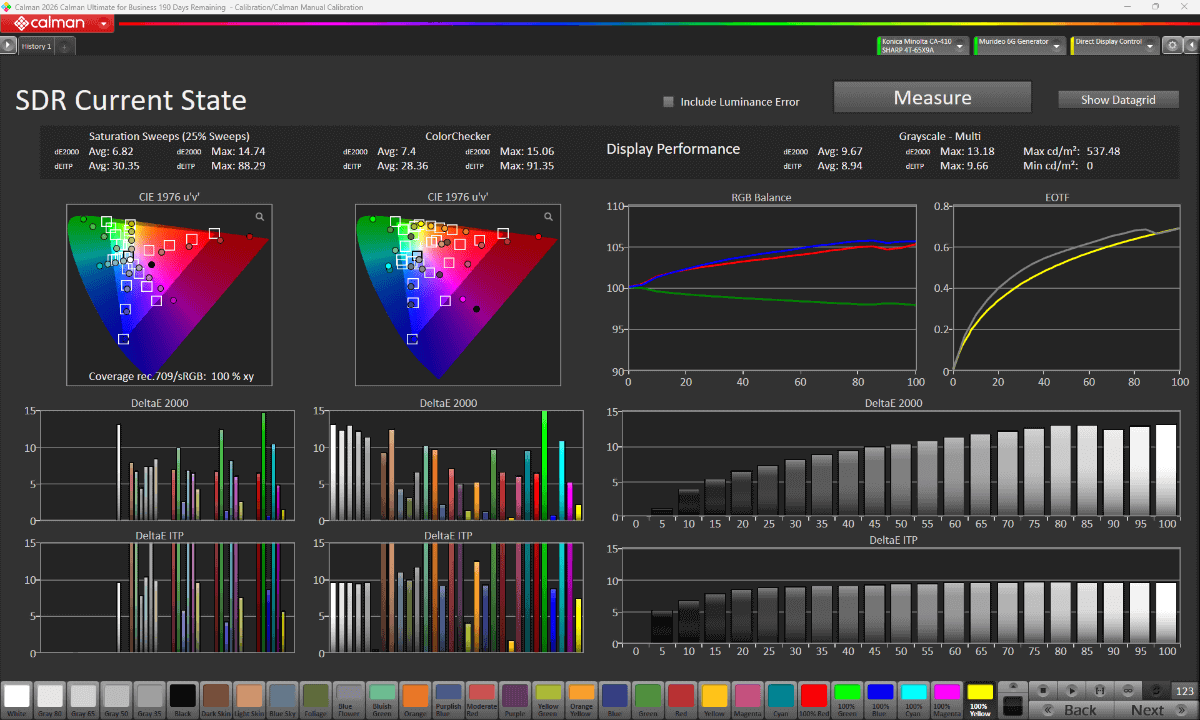This screenshot has width=1200, height=720.
Task: Open the Konica Minolta CA-410 meter dropdown
Action: (x=923, y=46)
